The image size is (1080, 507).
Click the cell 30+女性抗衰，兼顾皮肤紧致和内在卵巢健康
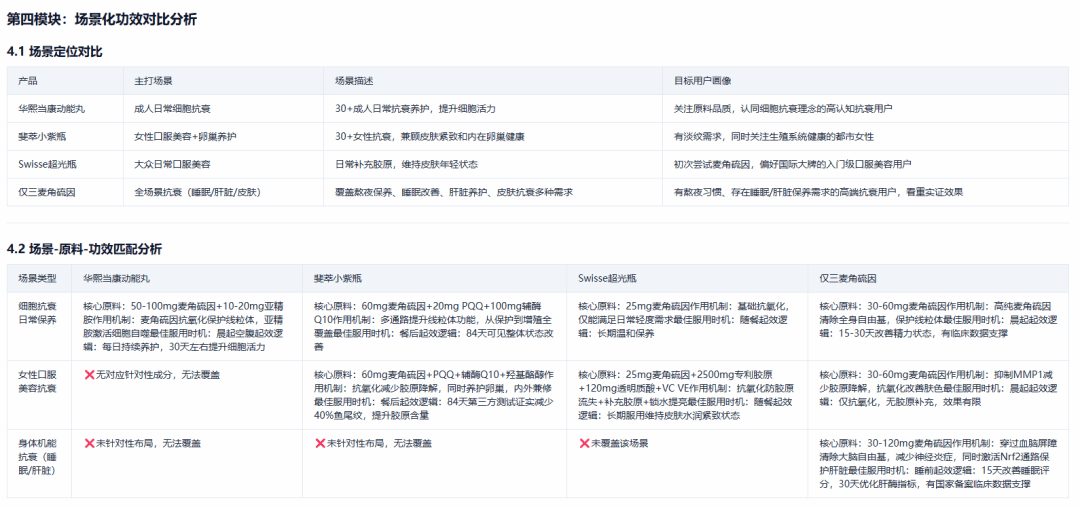click(430, 136)
